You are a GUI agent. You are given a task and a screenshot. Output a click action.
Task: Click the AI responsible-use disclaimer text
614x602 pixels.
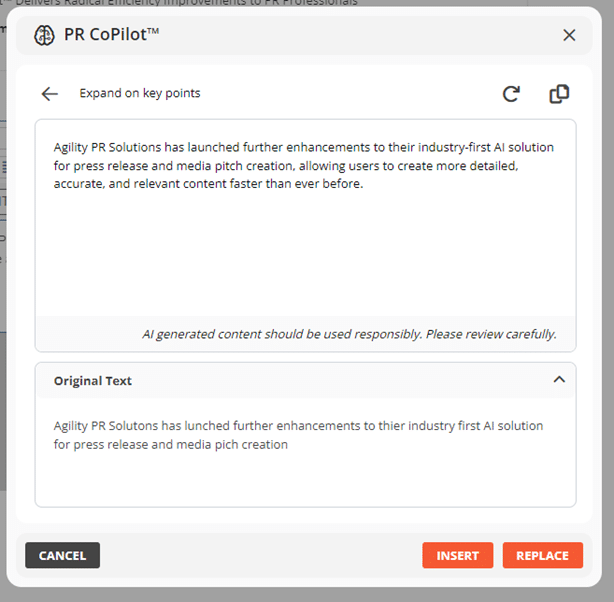pyautogui.click(x=349, y=334)
